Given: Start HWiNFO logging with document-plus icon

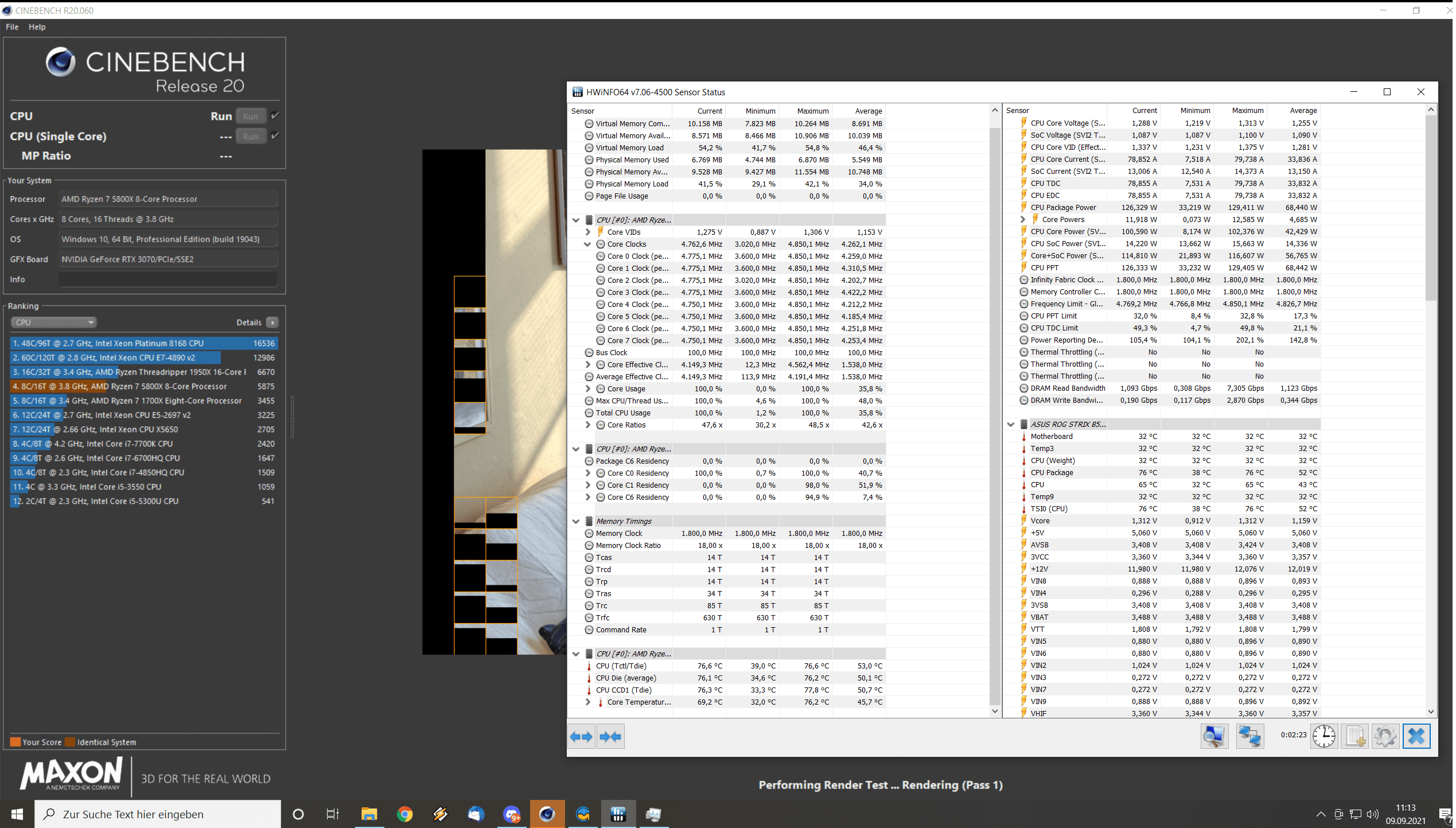Looking at the screenshot, I should (x=1356, y=736).
